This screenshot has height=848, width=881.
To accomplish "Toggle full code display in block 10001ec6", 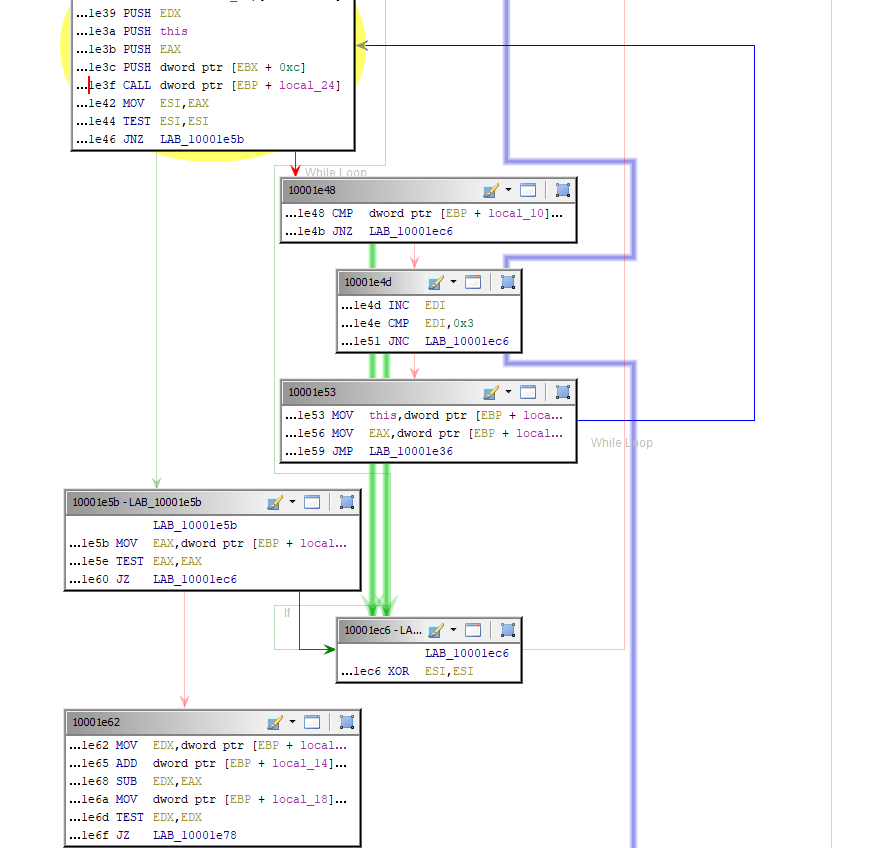I will [x=473, y=630].
